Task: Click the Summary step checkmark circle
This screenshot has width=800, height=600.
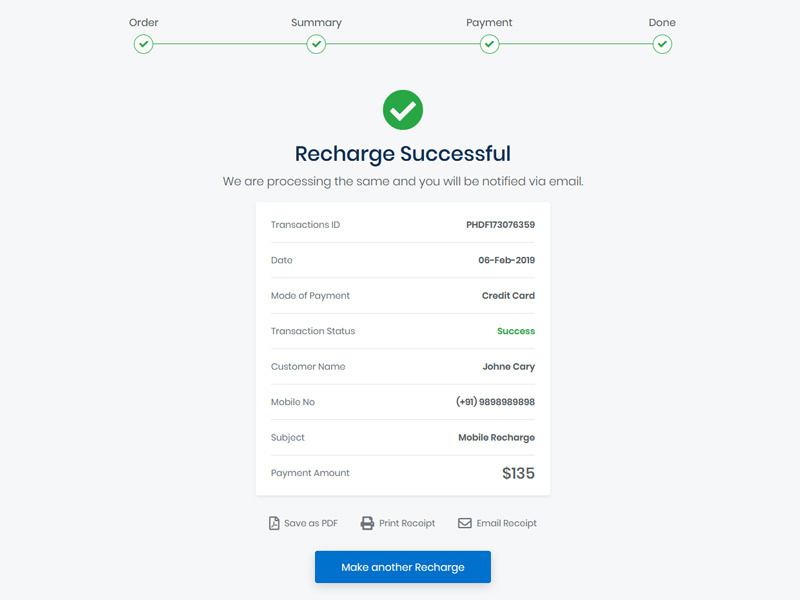Action: click(x=316, y=44)
